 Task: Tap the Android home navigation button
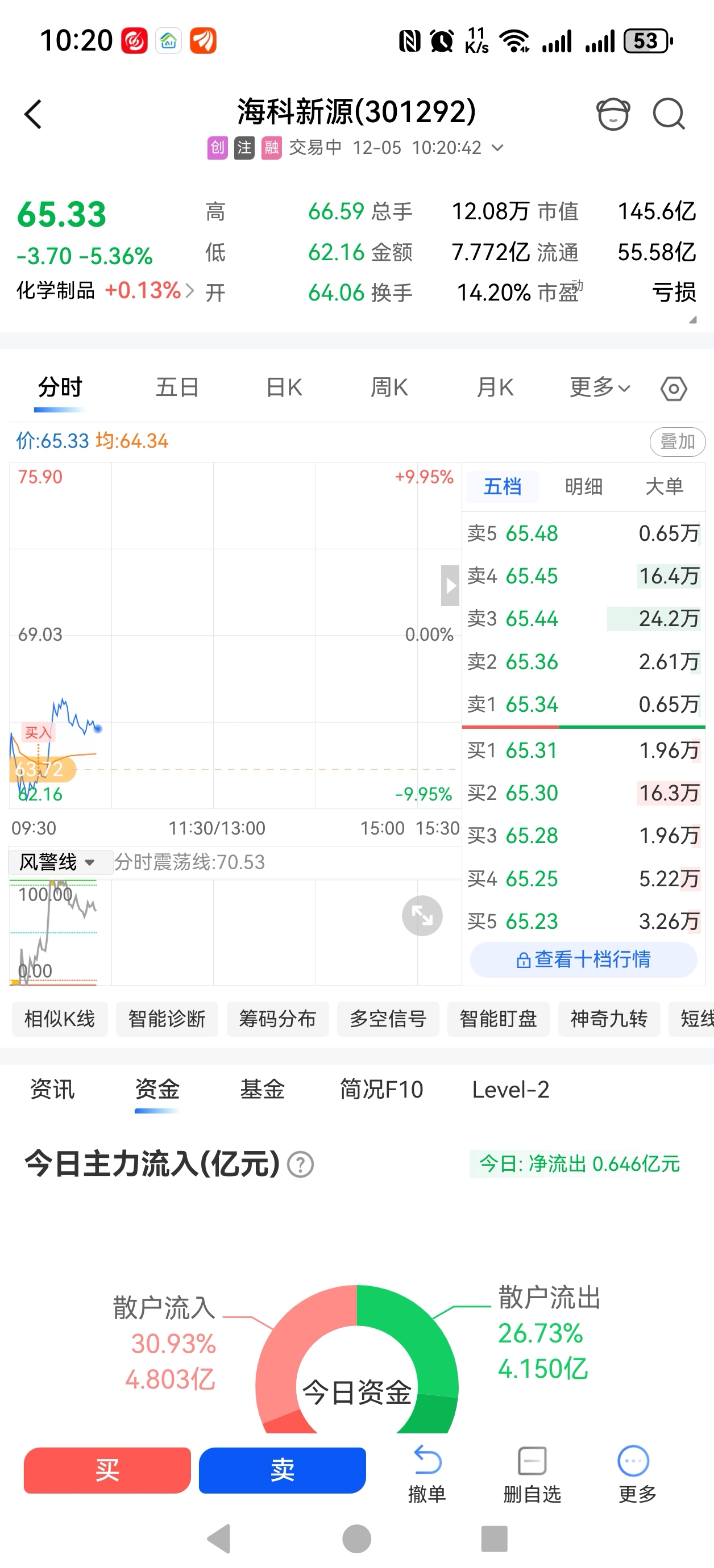[x=357, y=1539]
